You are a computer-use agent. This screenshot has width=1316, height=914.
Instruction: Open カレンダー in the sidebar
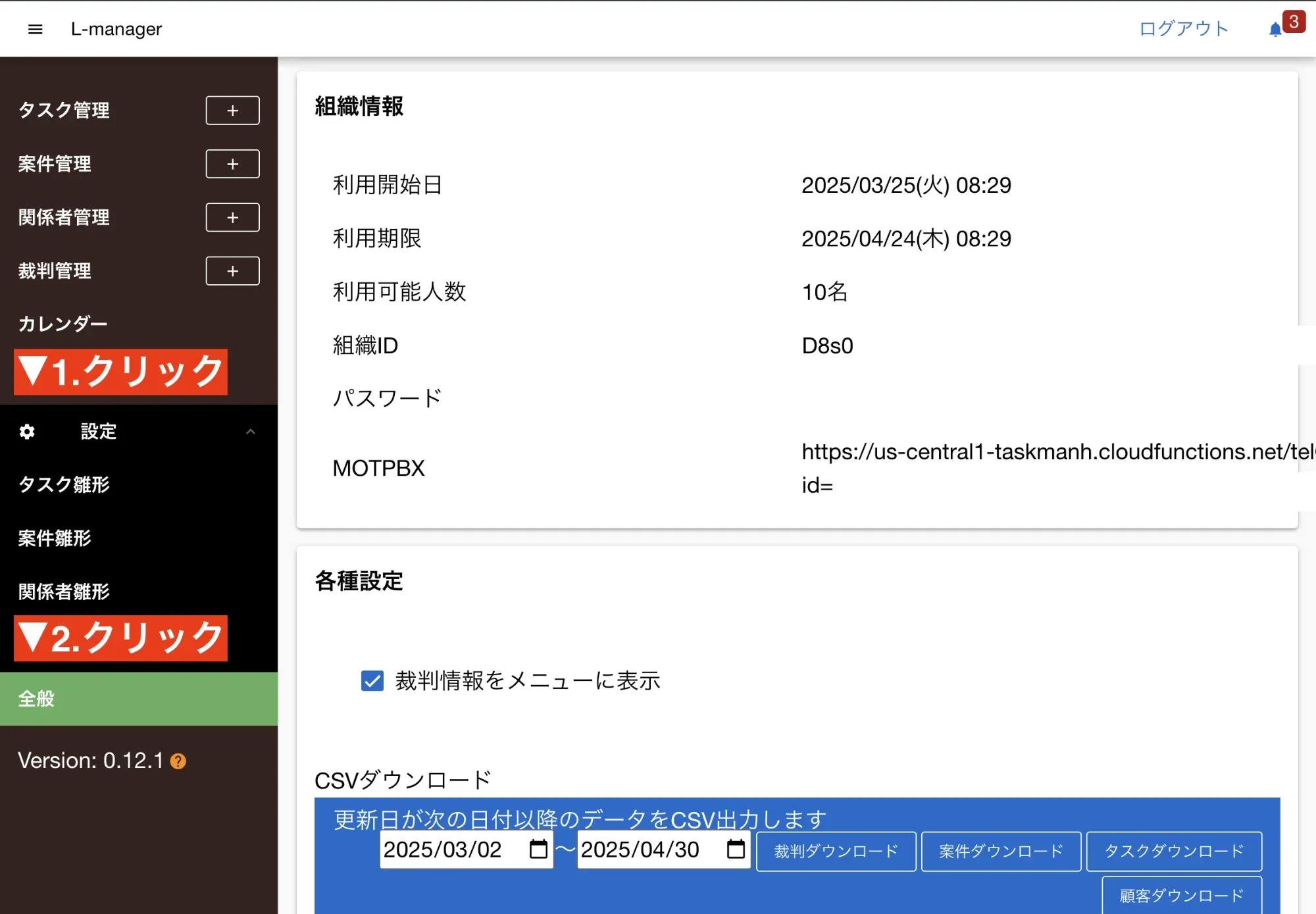[x=63, y=324]
